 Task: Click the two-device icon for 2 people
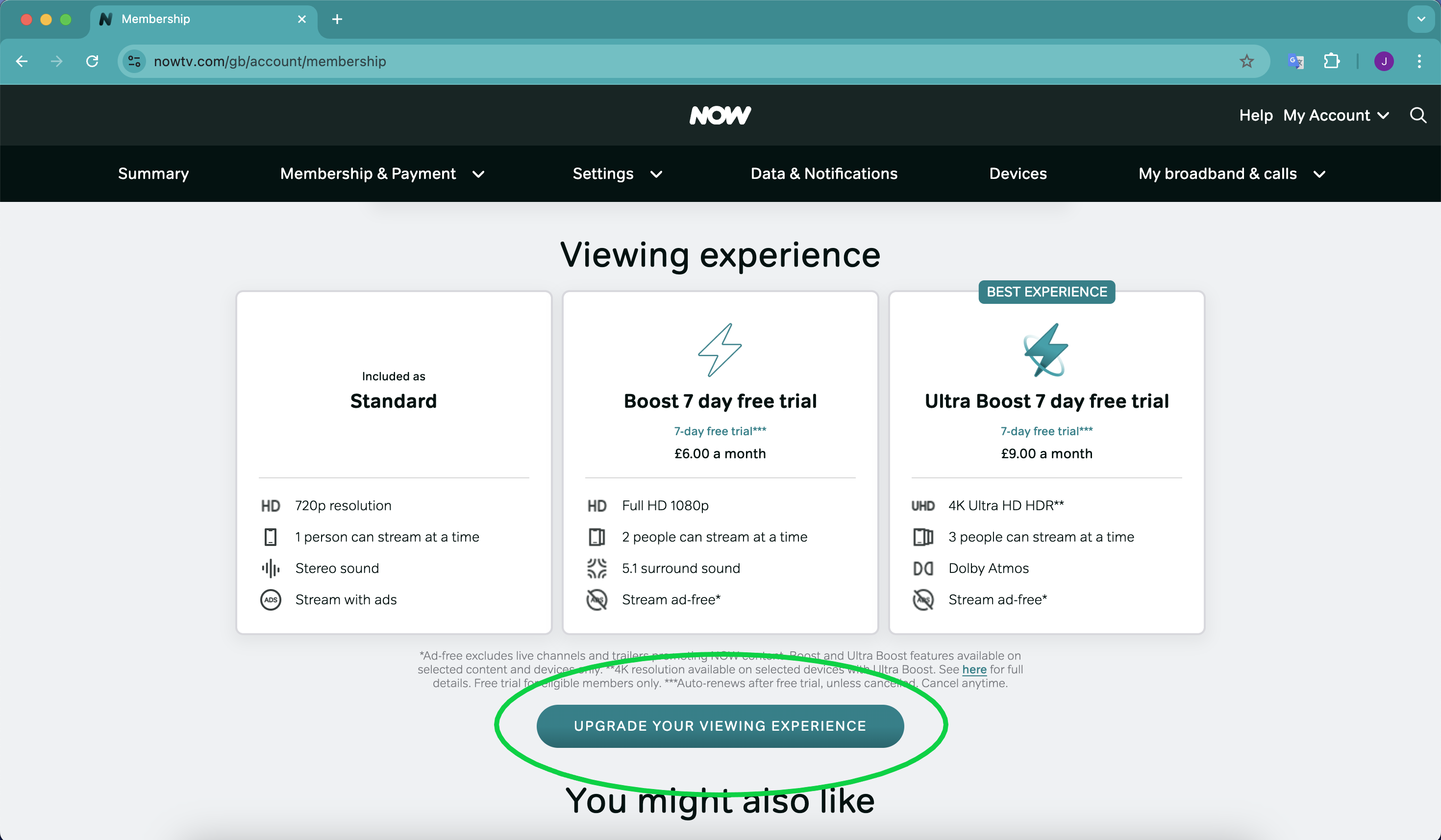coord(597,537)
